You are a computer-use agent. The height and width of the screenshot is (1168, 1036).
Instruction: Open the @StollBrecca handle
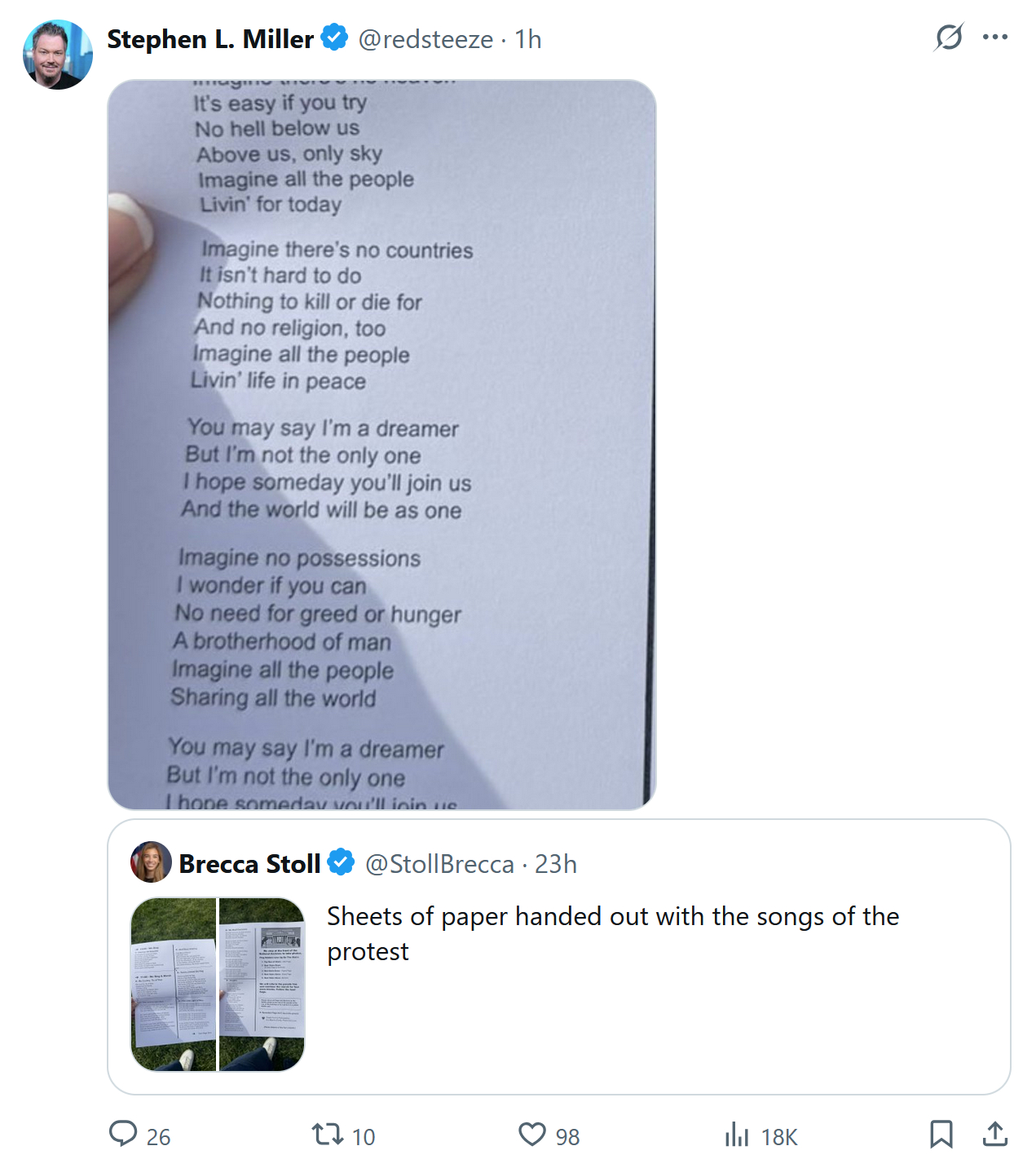[x=439, y=864]
